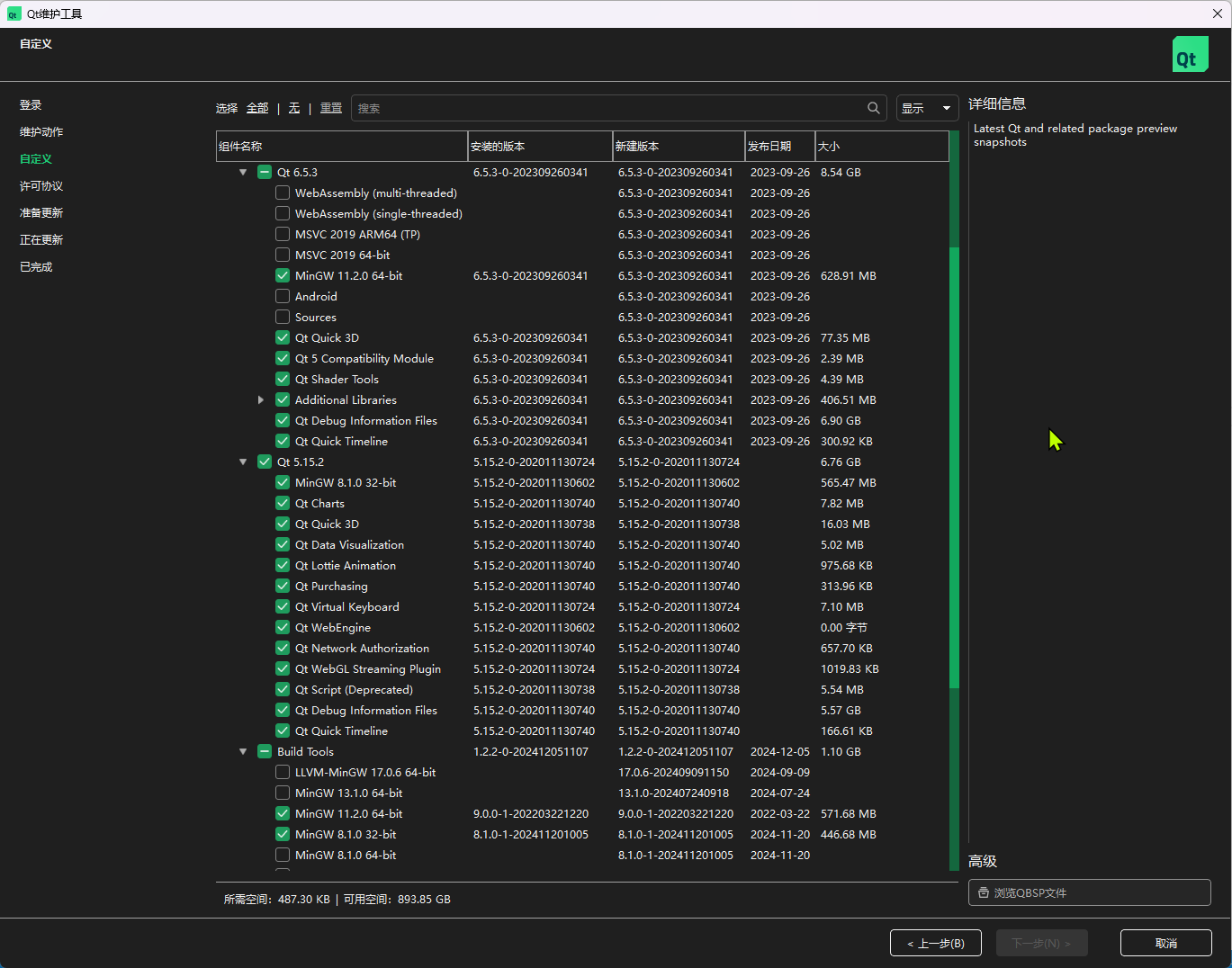Expand Additional Libraries node
Viewport: 1232px width, 968px height.
(261, 399)
